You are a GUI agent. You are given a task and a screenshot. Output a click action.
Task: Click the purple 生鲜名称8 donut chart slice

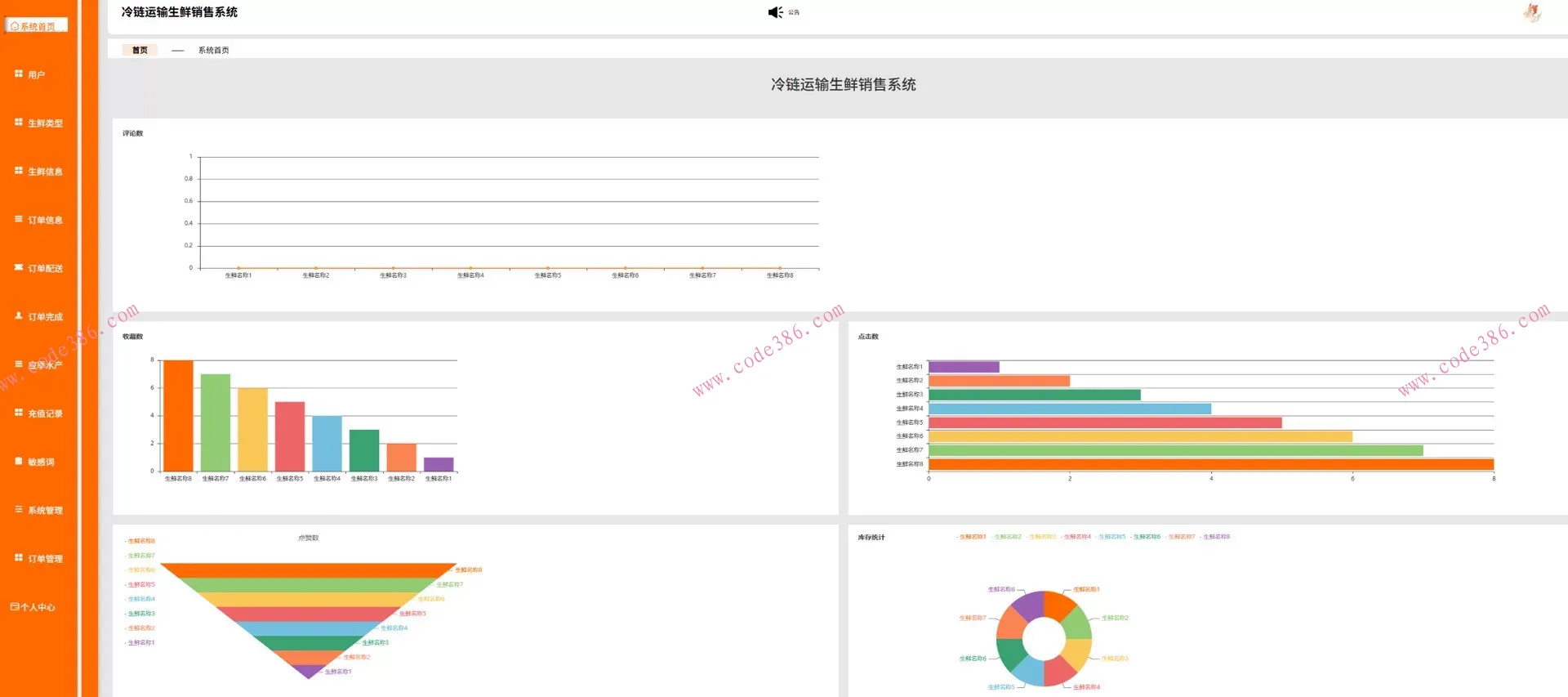coord(1027,606)
